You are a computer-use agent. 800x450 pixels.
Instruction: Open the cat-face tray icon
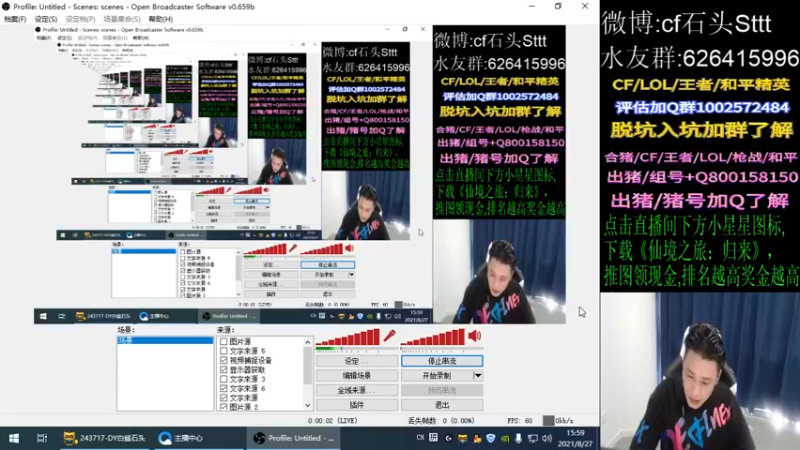(462, 438)
